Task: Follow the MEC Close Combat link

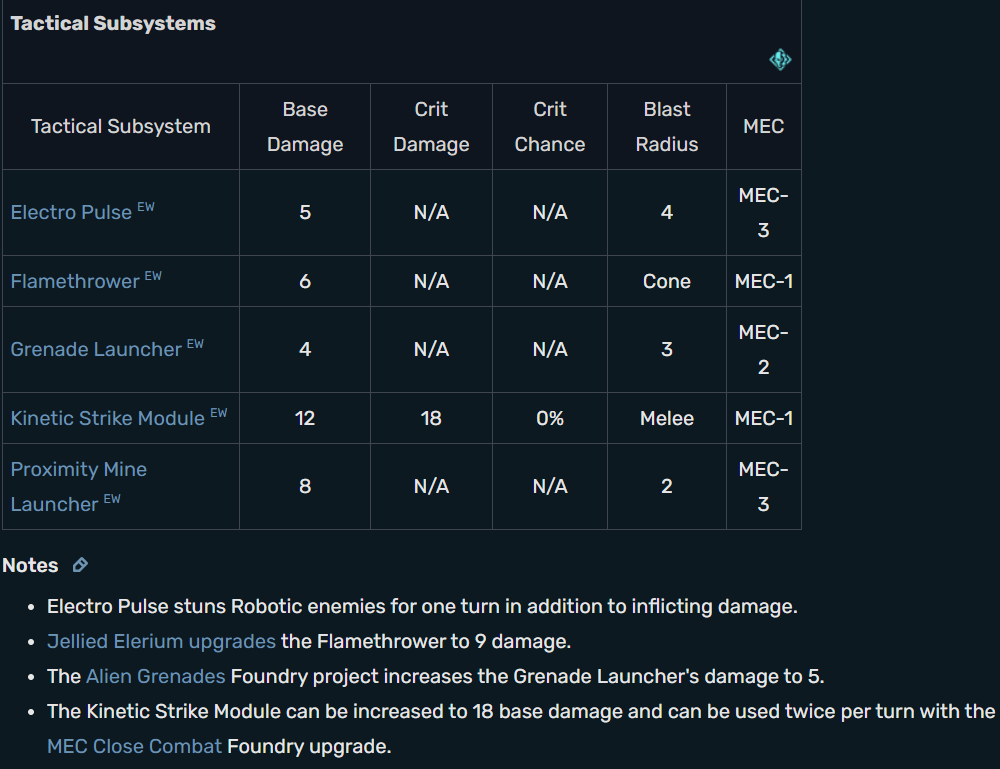Action: [135, 746]
